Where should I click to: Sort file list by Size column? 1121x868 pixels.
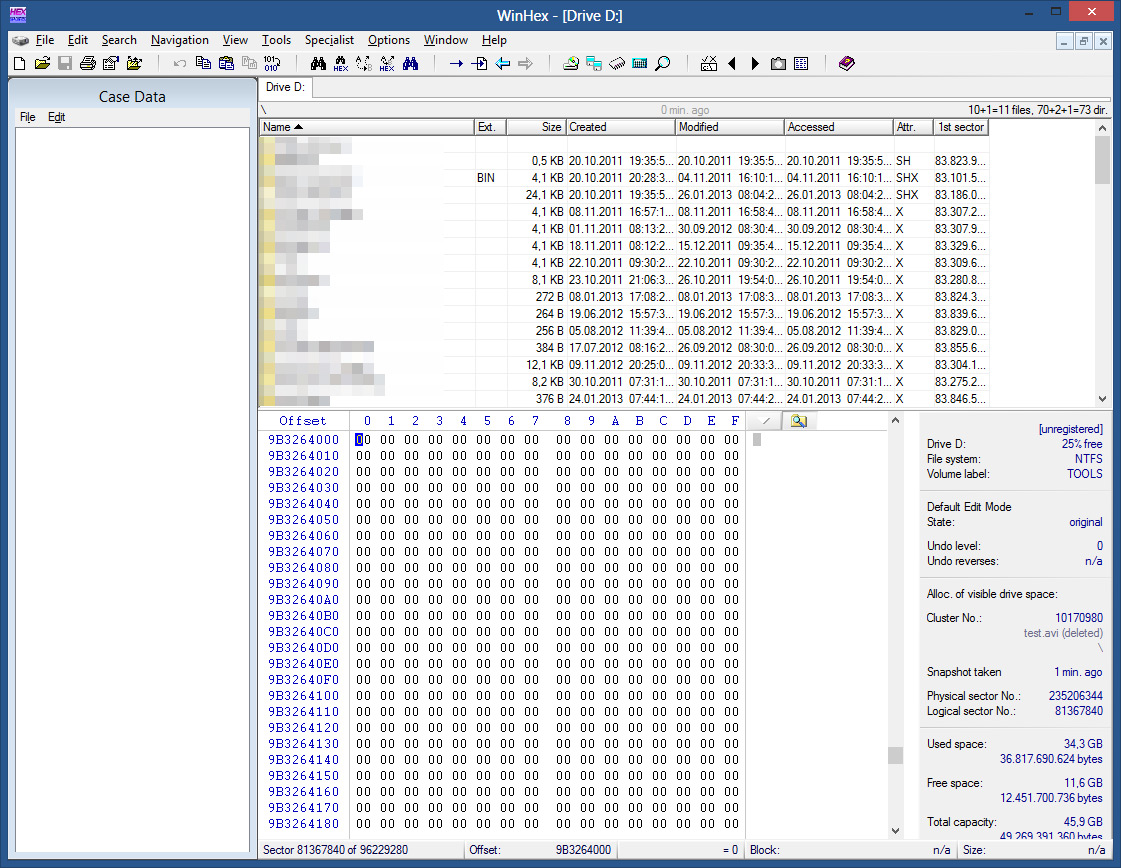(536, 127)
